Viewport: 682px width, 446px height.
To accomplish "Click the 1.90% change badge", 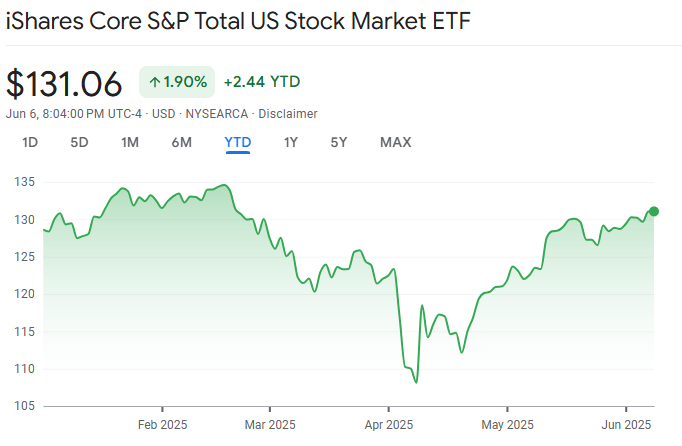I will [x=177, y=81].
